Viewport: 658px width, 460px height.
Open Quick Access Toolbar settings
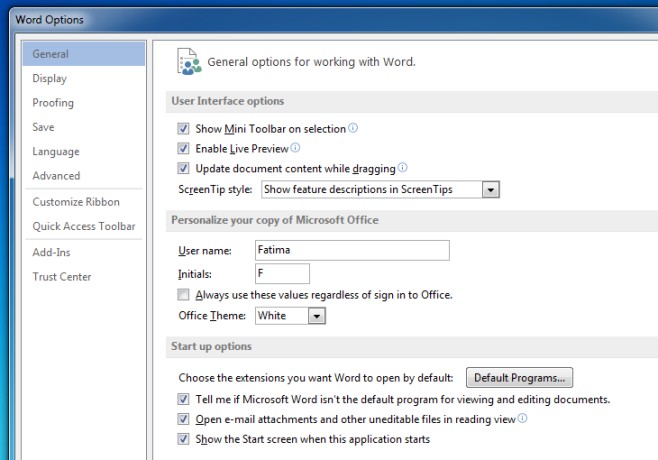84,226
